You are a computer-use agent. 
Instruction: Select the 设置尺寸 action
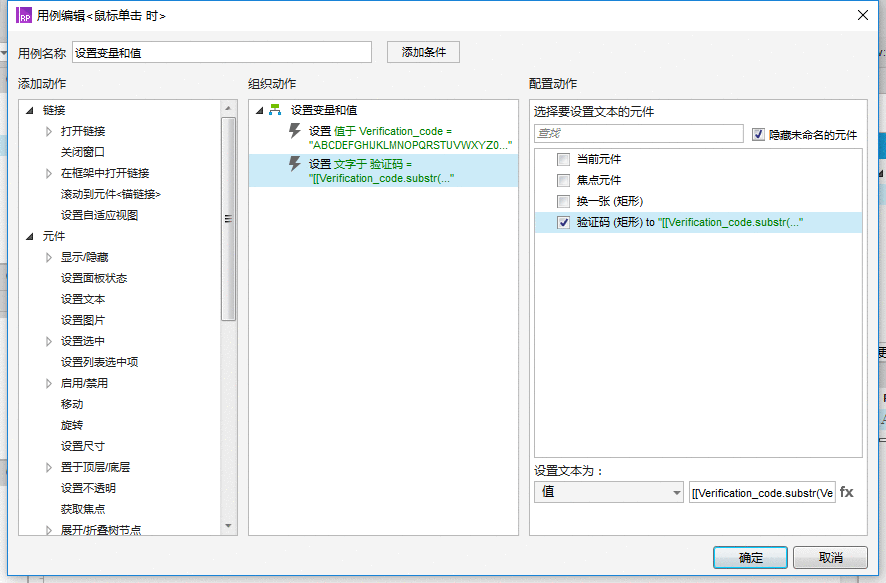click(x=82, y=446)
